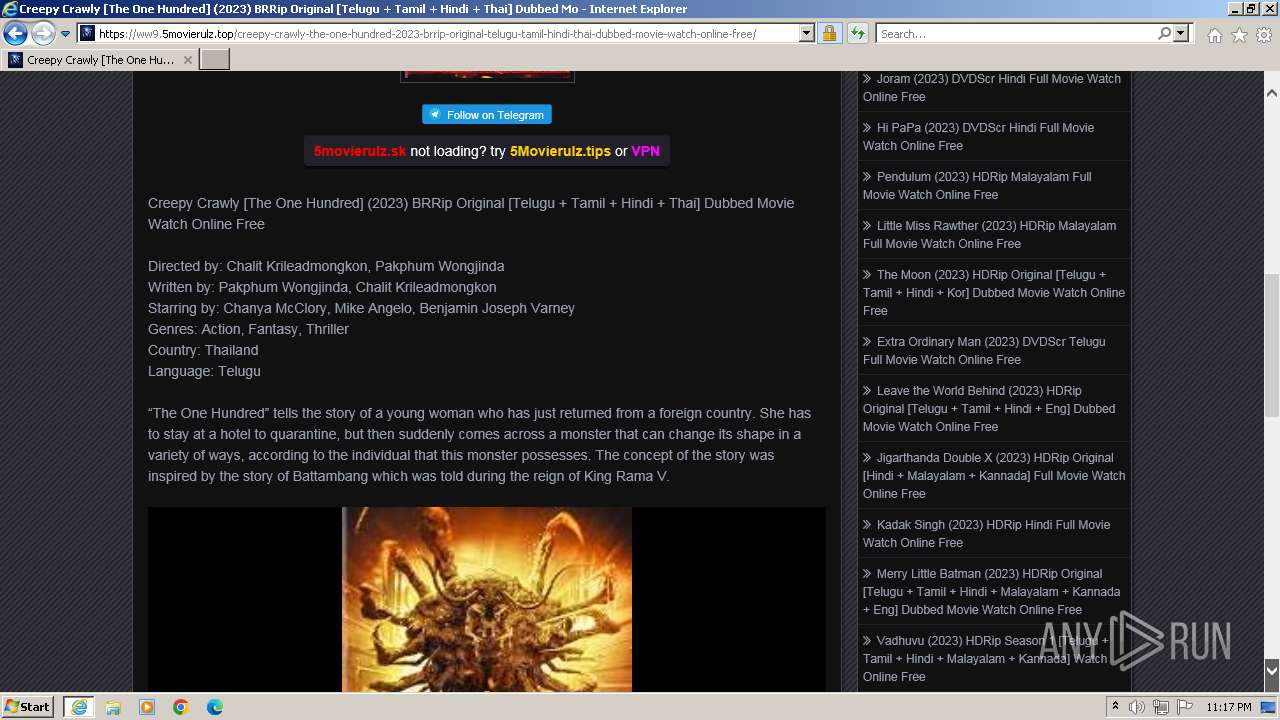Click the magnifier search icon
The image size is (1280, 720).
point(1164,33)
